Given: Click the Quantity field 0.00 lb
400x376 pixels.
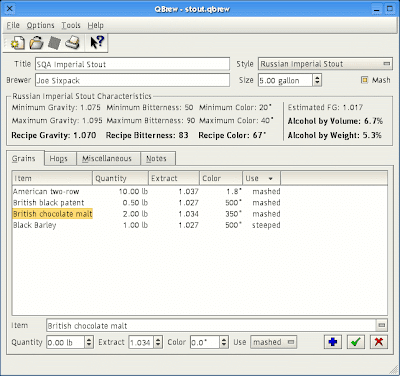Looking at the screenshot, I should click(65, 342).
